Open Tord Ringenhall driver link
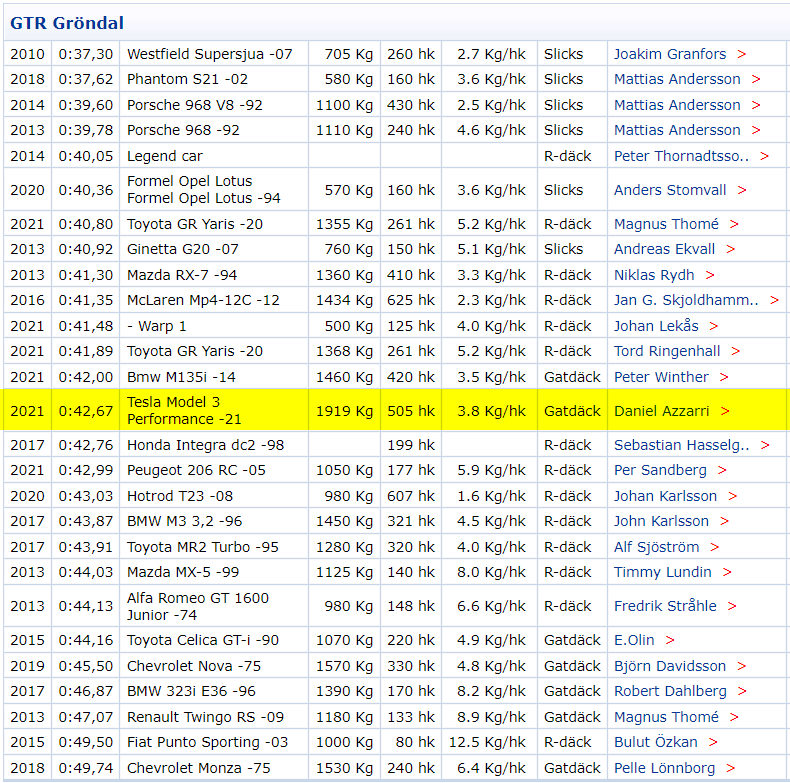Viewport: 790px width, 783px height. 667,351
